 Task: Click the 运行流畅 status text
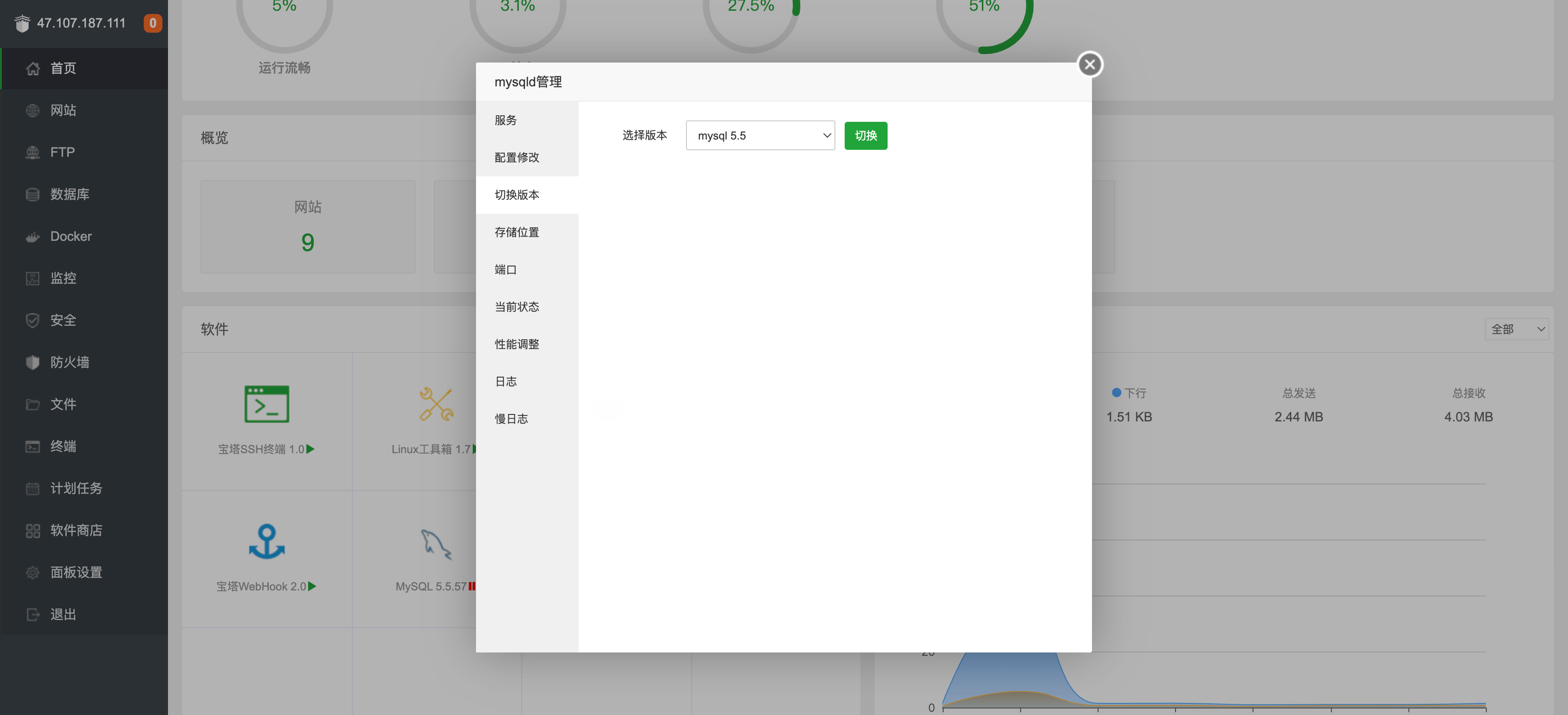pos(284,68)
